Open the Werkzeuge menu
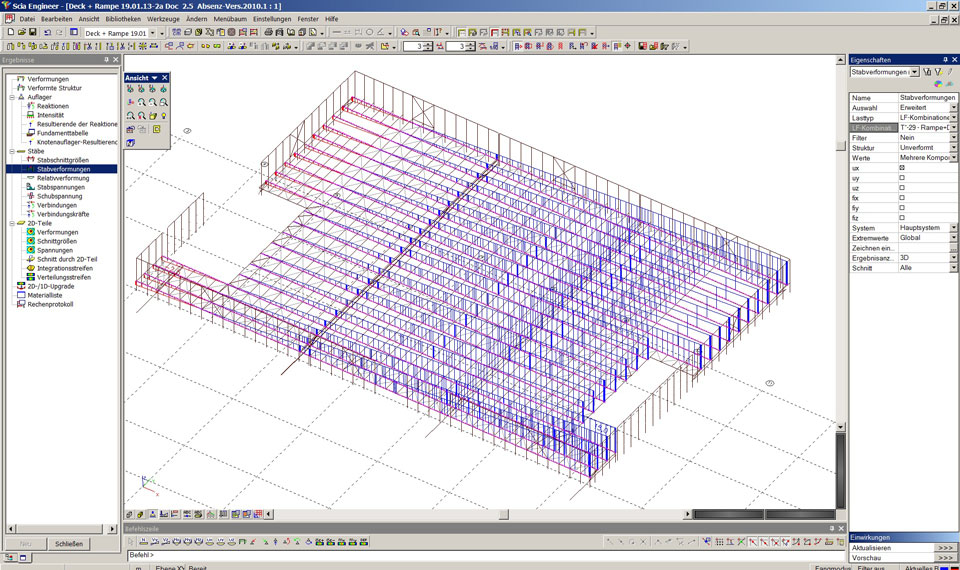Viewport: 960px width, 570px height. pyautogui.click(x=162, y=19)
